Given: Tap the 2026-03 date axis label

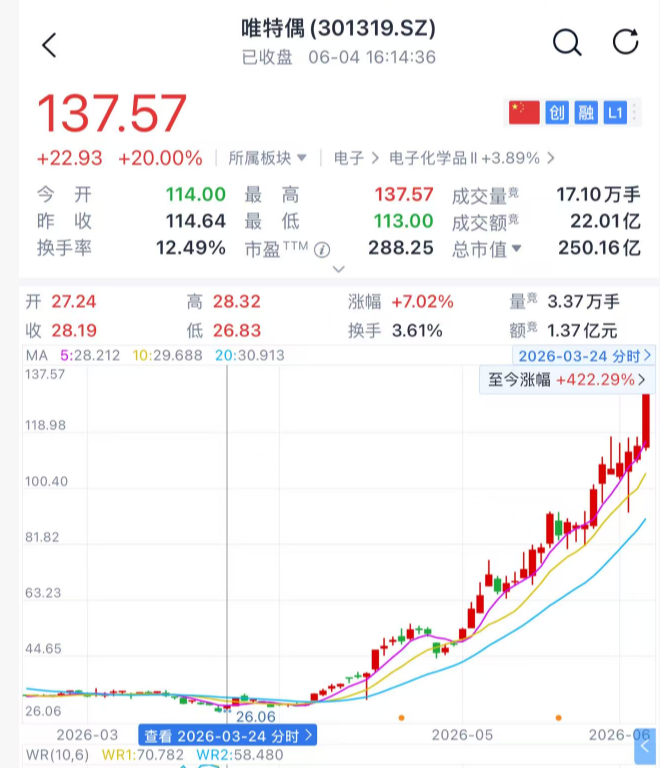Looking at the screenshot, I should (87, 735).
